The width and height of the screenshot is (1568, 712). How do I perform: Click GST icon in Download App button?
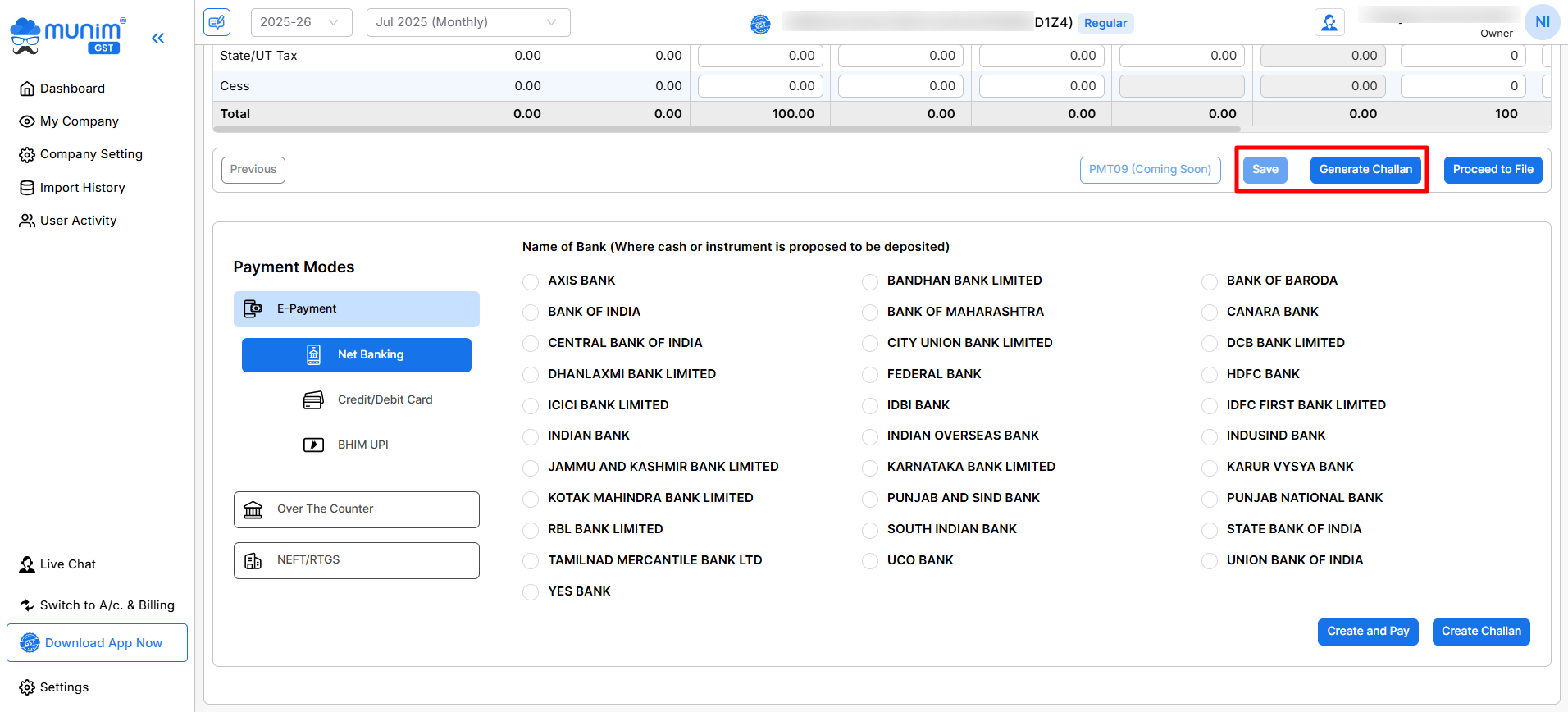point(30,643)
